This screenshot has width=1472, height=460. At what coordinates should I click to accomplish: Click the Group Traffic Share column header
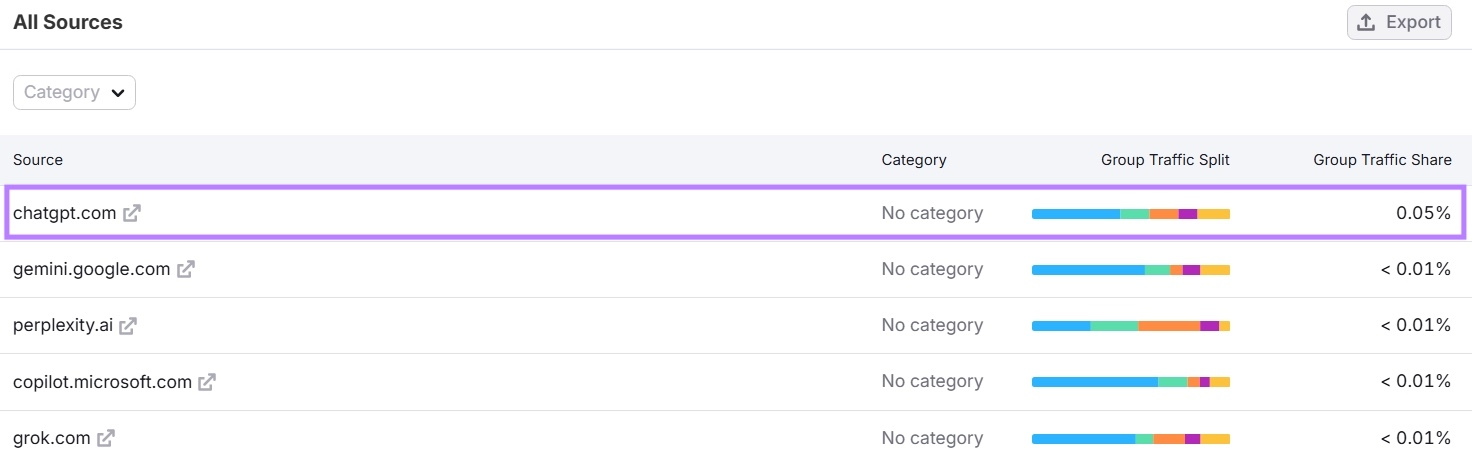pos(1382,160)
